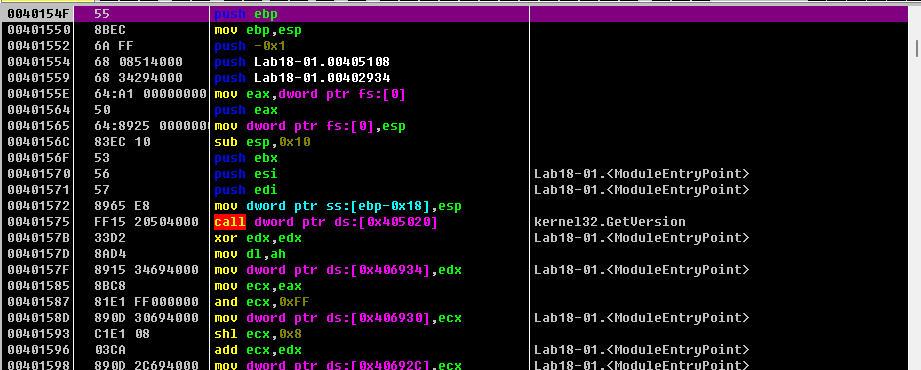The width and height of the screenshot is (921, 370).
Task: Click the 'mov ecx,eax' instruction
Action: (x=258, y=286)
